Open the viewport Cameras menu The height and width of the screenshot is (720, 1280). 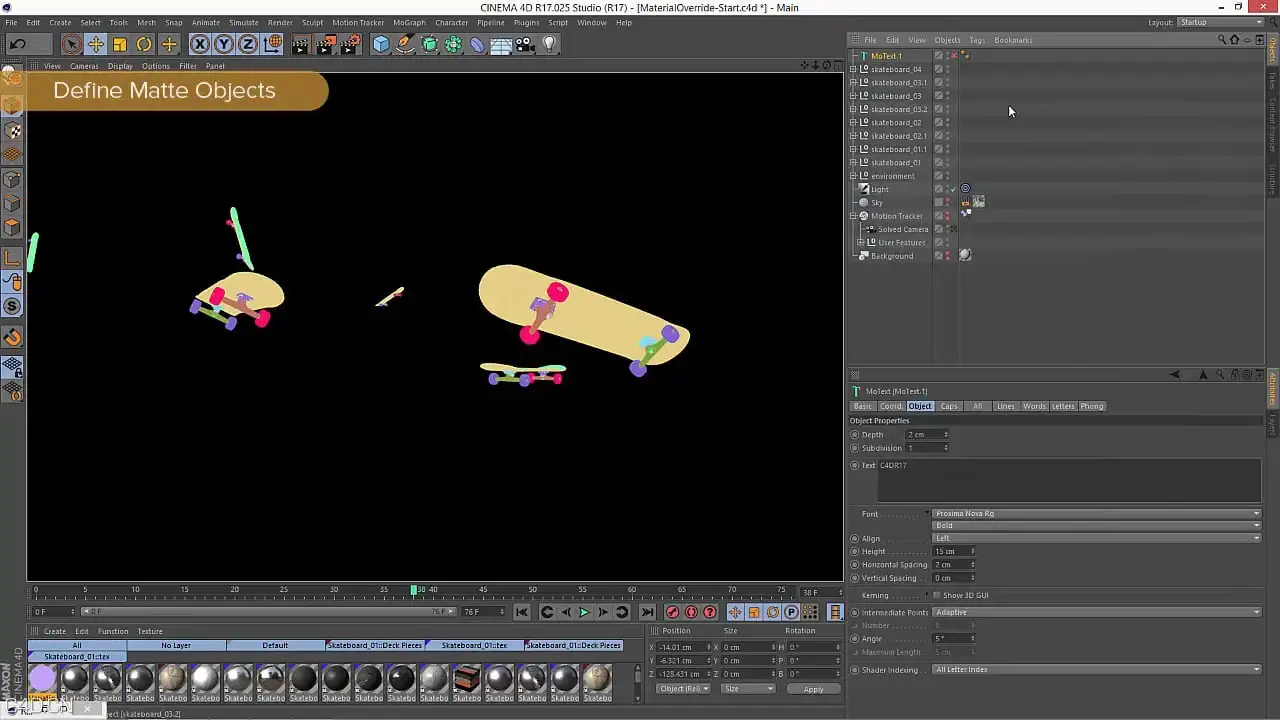84,66
